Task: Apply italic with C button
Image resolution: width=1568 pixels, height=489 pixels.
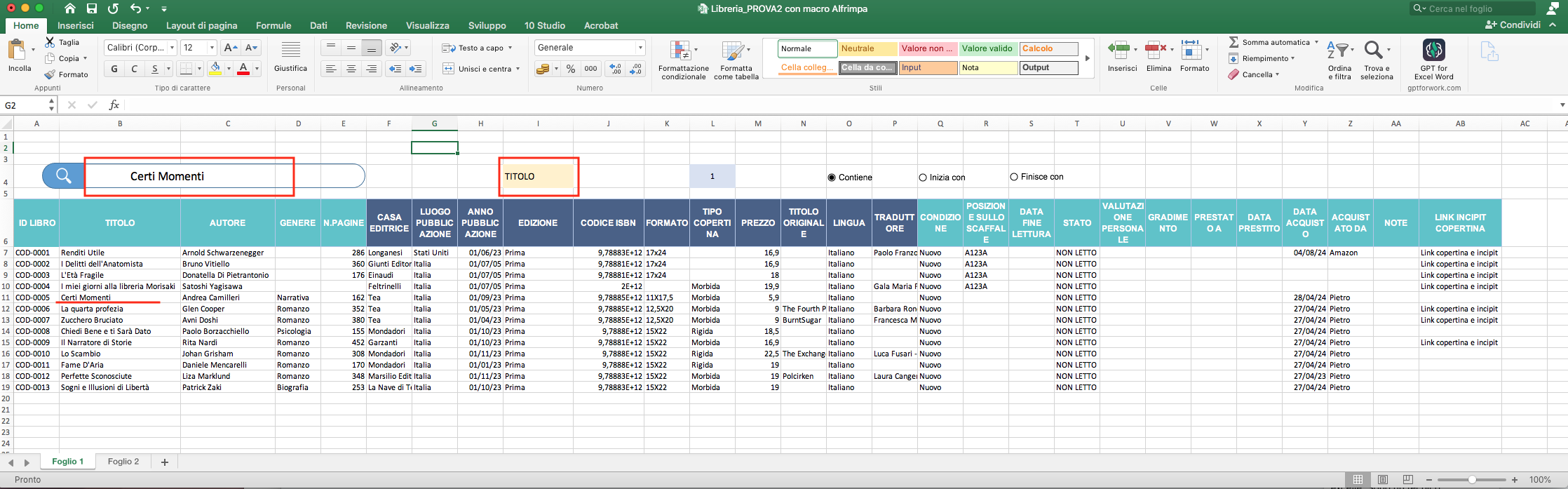Action: tap(134, 69)
